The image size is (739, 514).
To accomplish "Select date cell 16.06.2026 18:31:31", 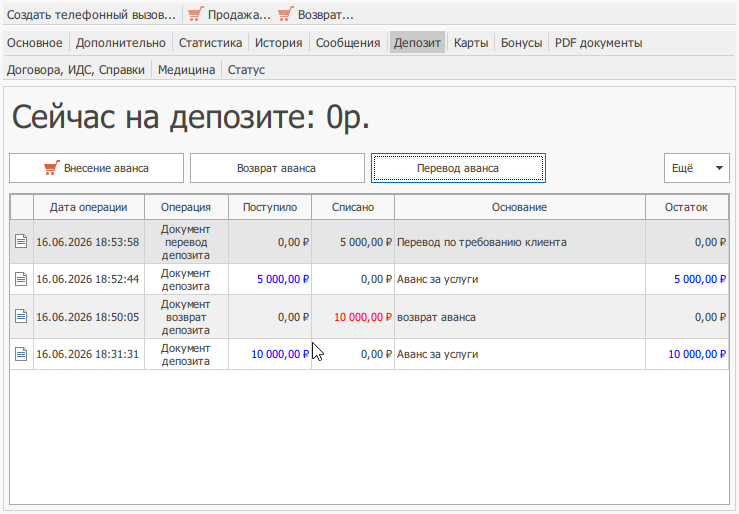I will coord(89,354).
